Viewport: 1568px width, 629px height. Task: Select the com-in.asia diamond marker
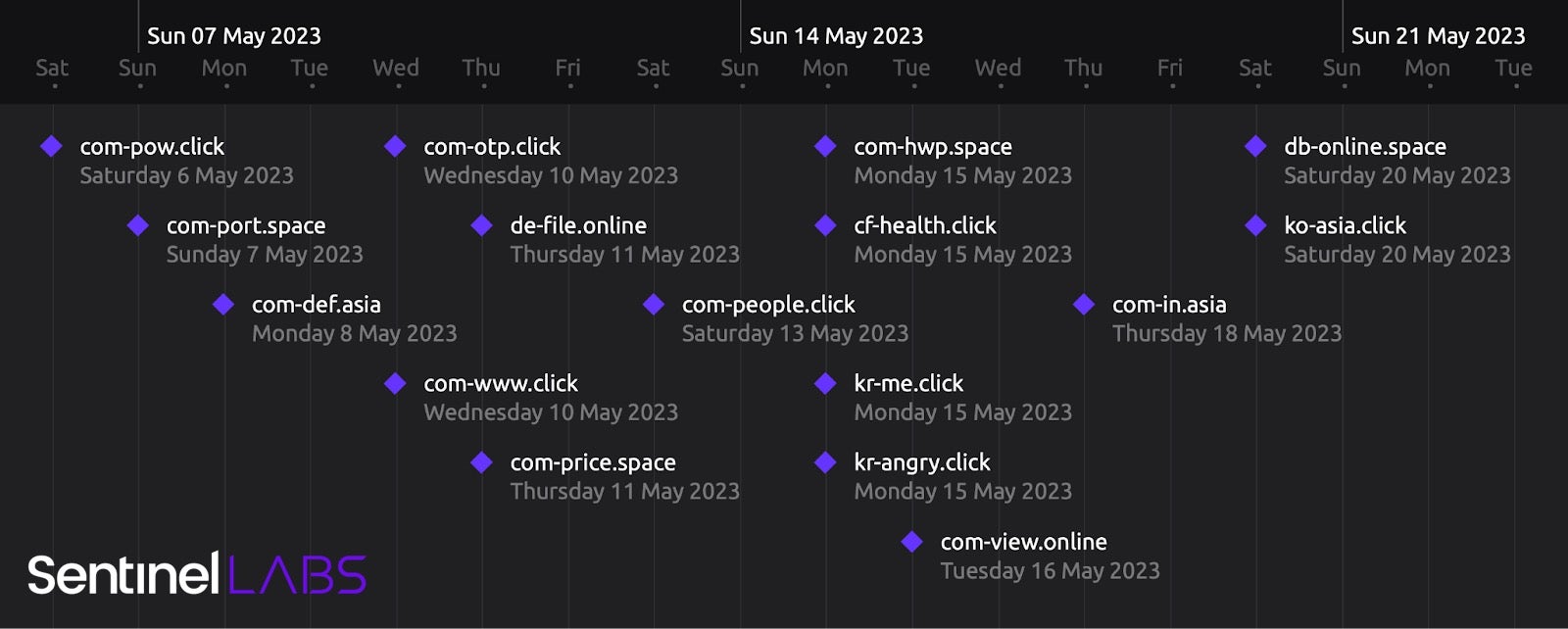click(1084, 305)
